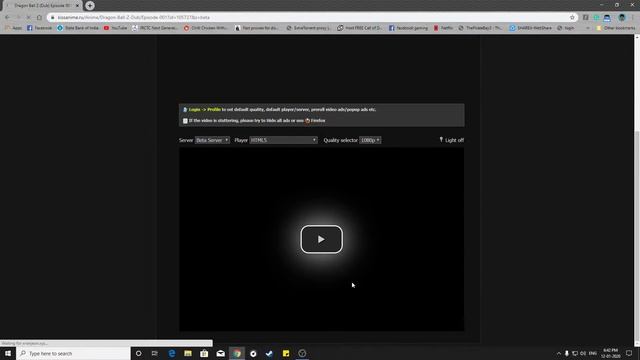Viewport: 640px width, 360px height.
Task: Open the Netflix bookmark
Action: 443,28
